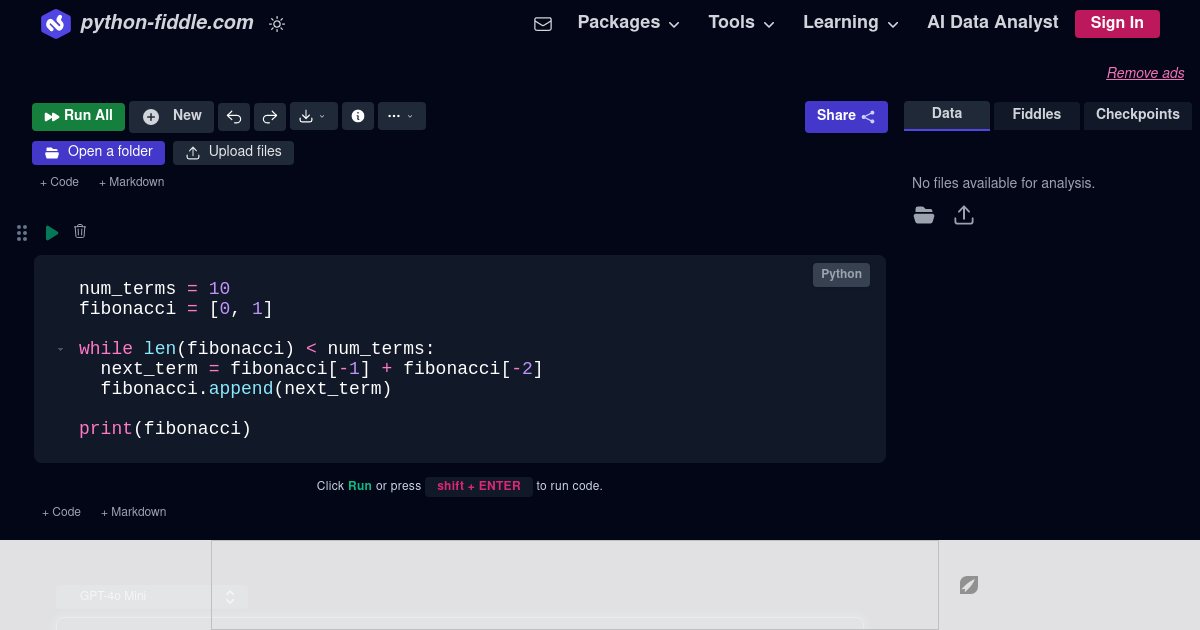Screen dimensions: 1200x630
Task: Add a new Markdown cell below the code
Action: point(133,511)
